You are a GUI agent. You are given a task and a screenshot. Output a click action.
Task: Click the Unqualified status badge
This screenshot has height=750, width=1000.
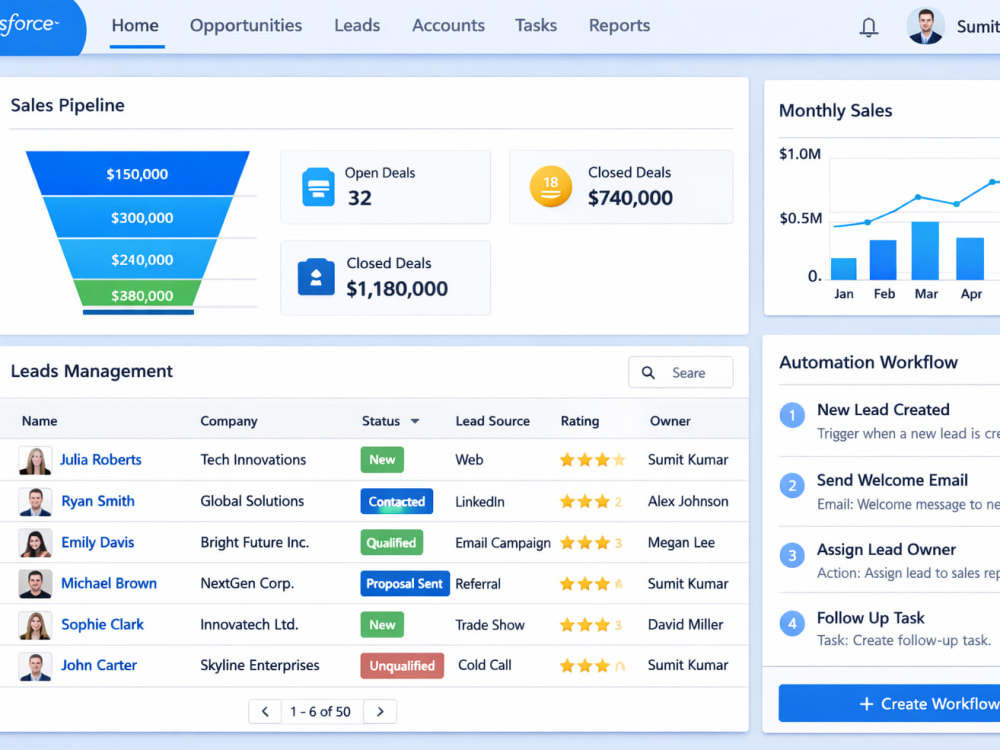point(402,666)
